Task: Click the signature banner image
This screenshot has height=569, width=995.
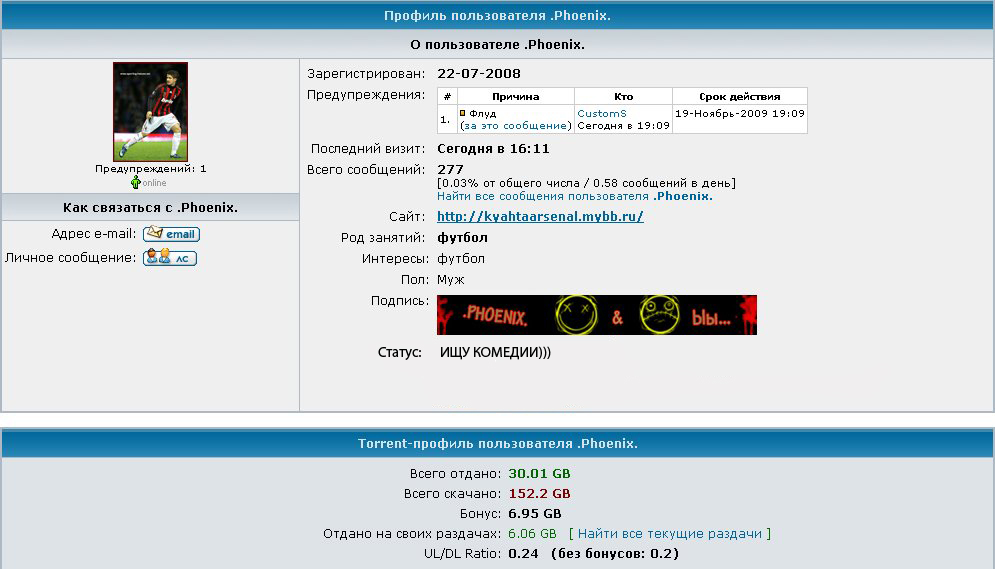Action: tap(596, 315)
